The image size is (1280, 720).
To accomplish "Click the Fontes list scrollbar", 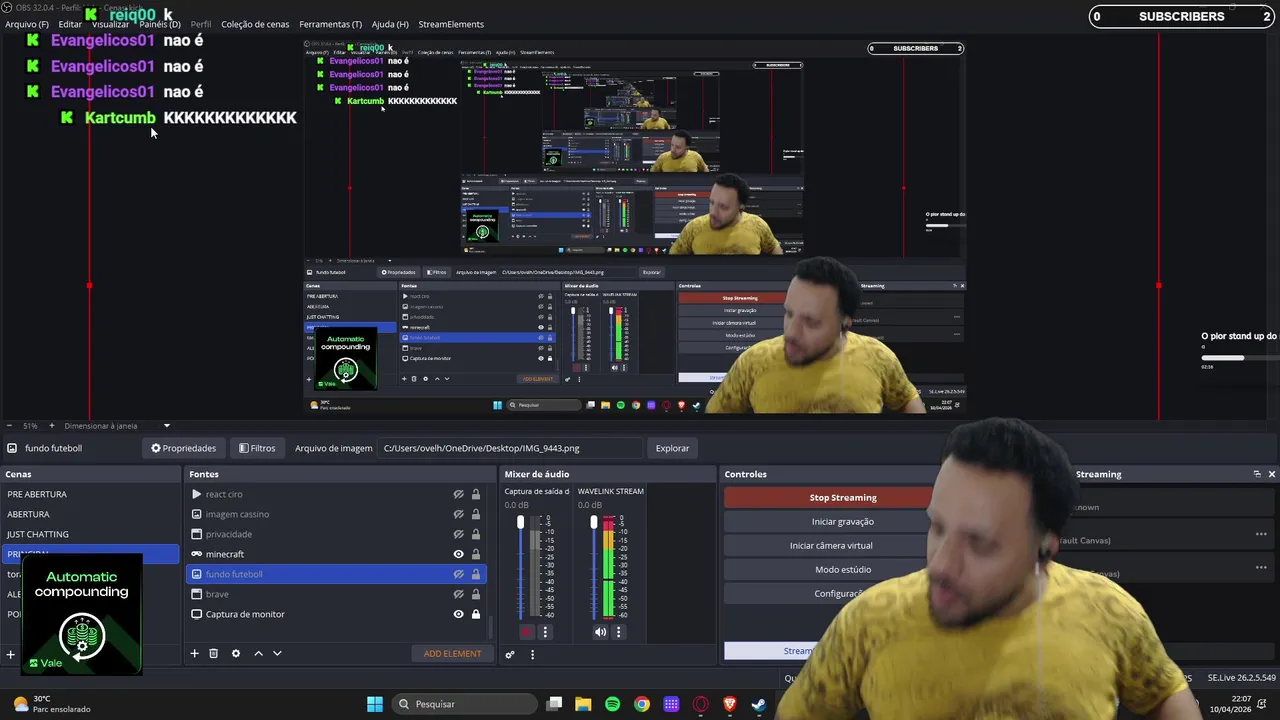I will coord(490,628).
